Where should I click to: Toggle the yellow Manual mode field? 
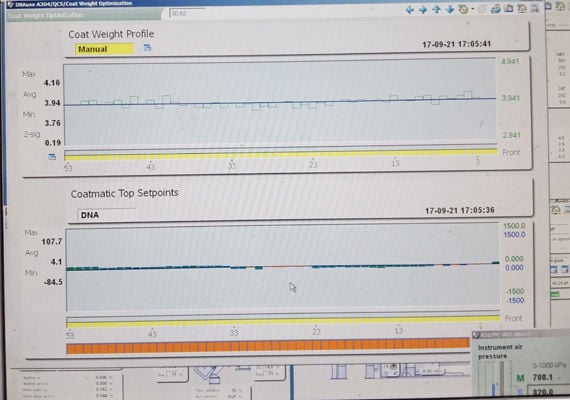104,49
